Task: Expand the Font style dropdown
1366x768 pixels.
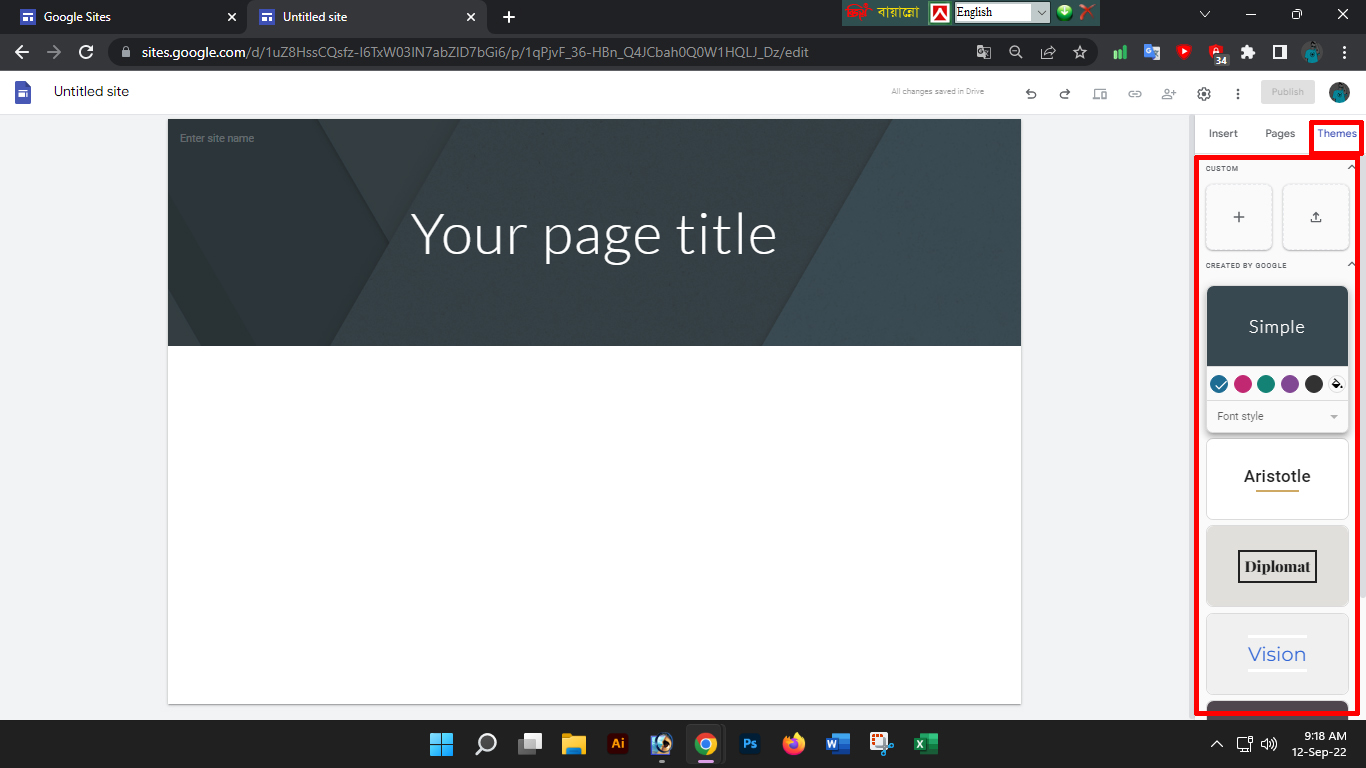Action: (x=1277, y=416)
